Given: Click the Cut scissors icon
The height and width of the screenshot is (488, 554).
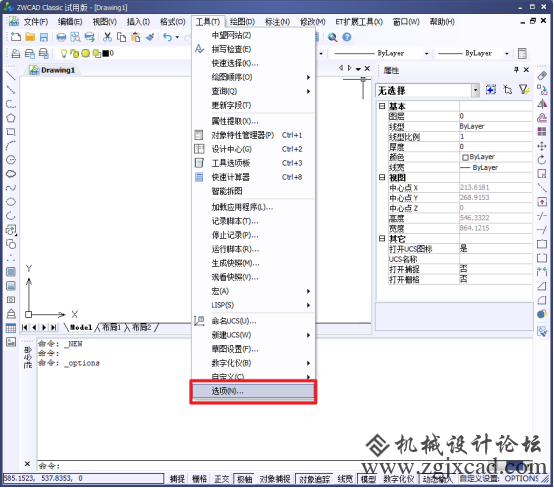Looking at the screenshot, I should click(107, 37).
